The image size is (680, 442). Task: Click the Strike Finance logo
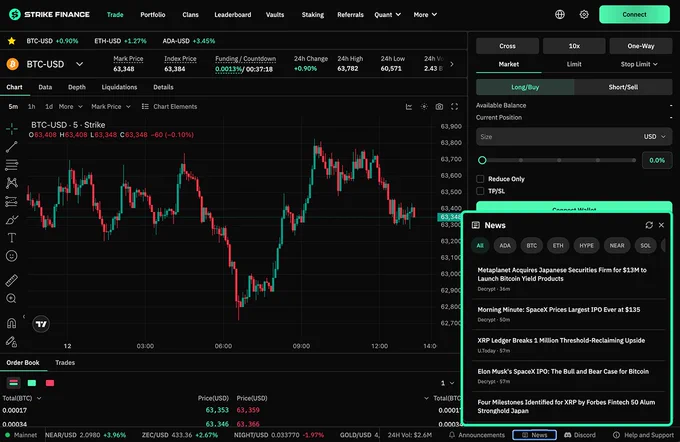pyautogui.click(x=49, y=15)
